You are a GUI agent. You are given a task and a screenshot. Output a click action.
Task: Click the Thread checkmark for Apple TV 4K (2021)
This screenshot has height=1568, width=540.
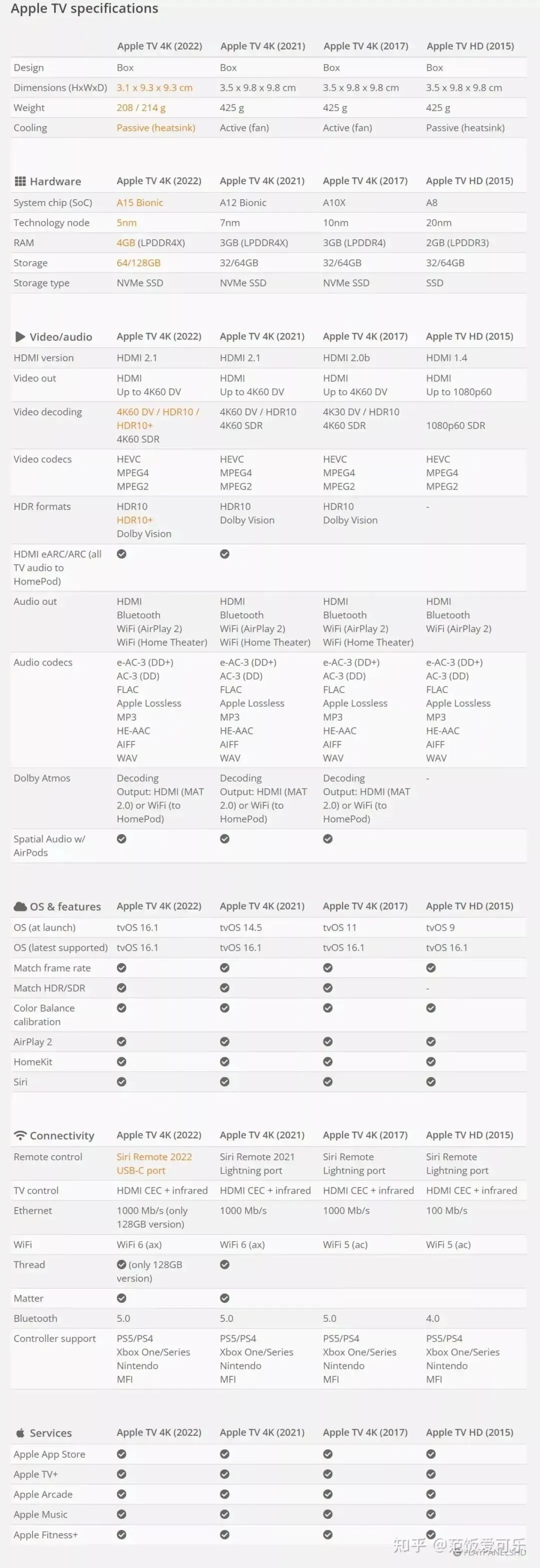click(225, 1264)
